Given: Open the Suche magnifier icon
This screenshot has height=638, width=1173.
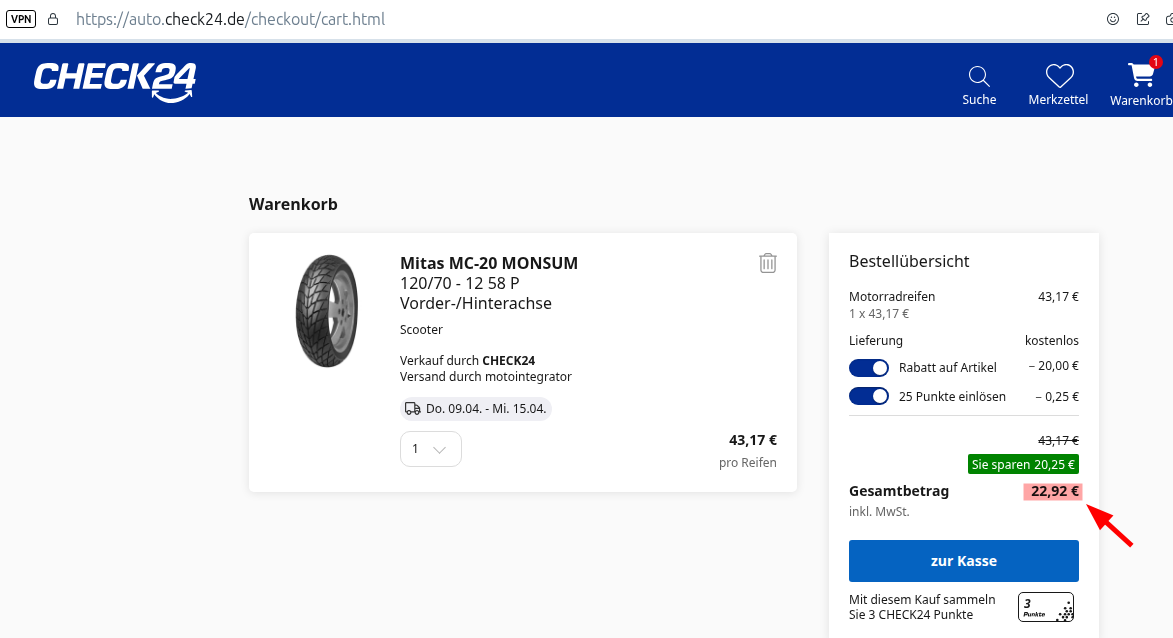Looking at the screenshot, I should coord(979,77).
